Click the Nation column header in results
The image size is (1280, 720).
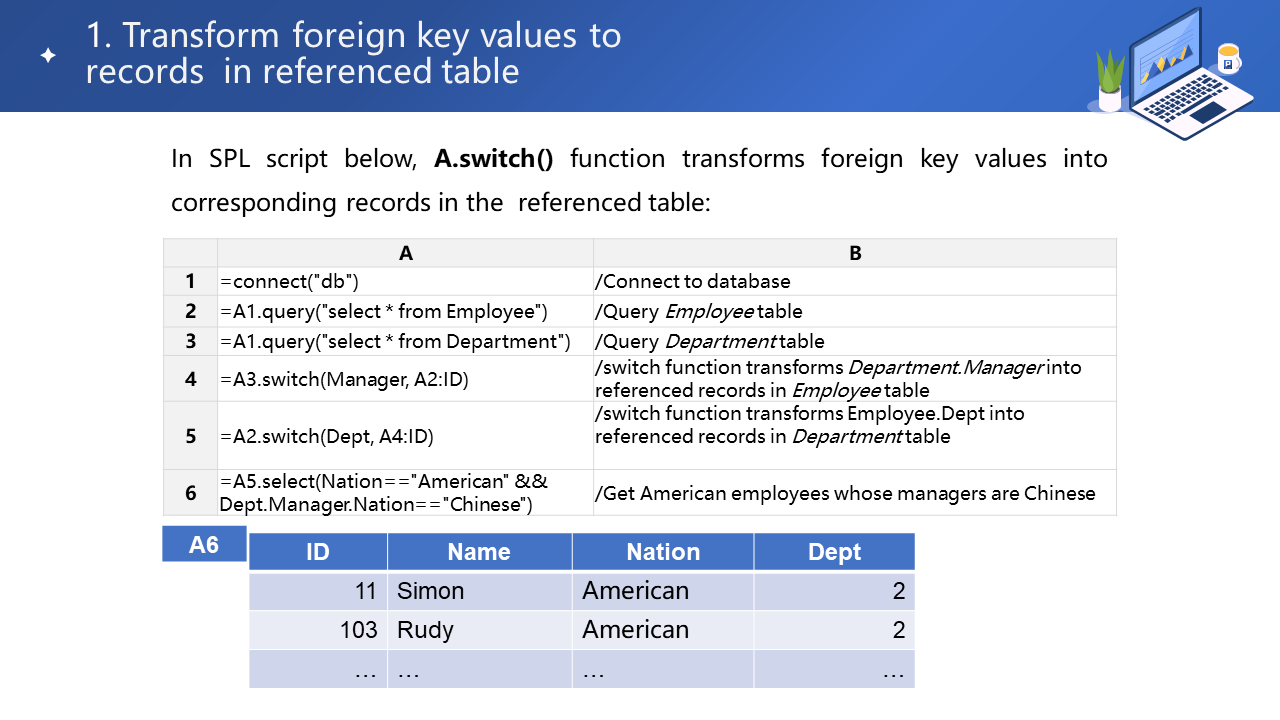pyautogui.click(x=663, y=552)
